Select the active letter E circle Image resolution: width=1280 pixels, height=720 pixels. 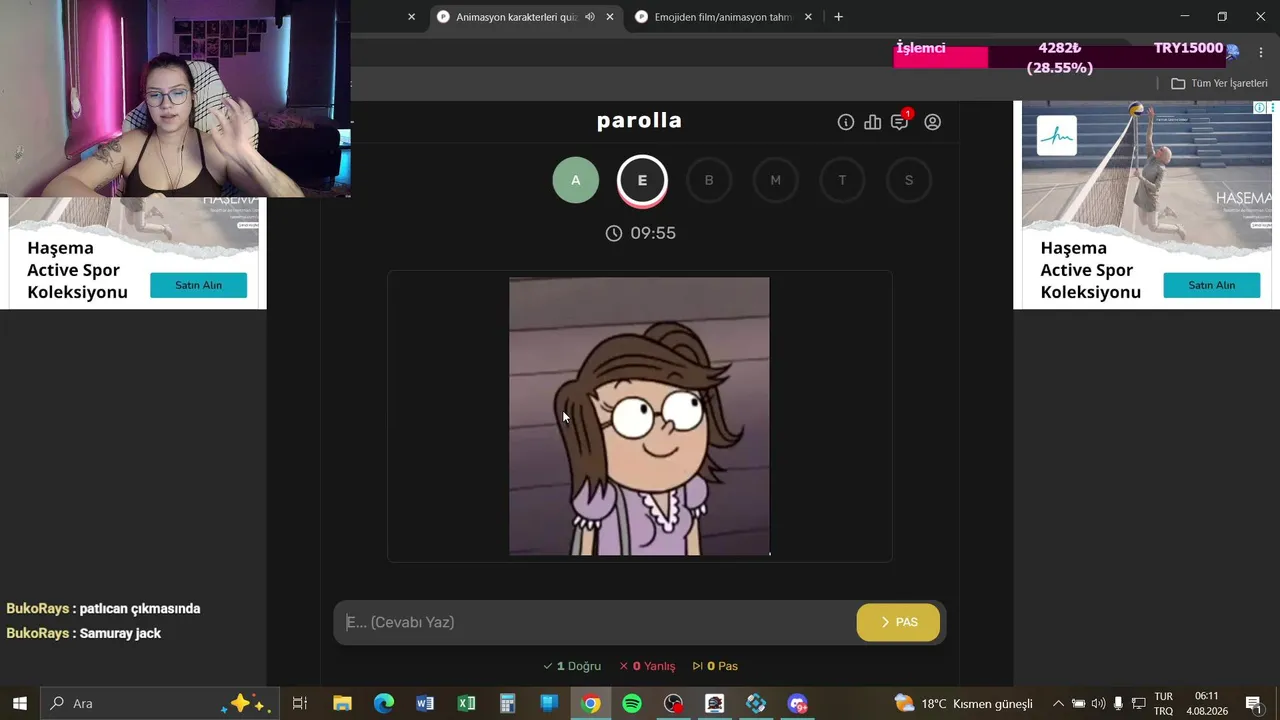point(642,180)
